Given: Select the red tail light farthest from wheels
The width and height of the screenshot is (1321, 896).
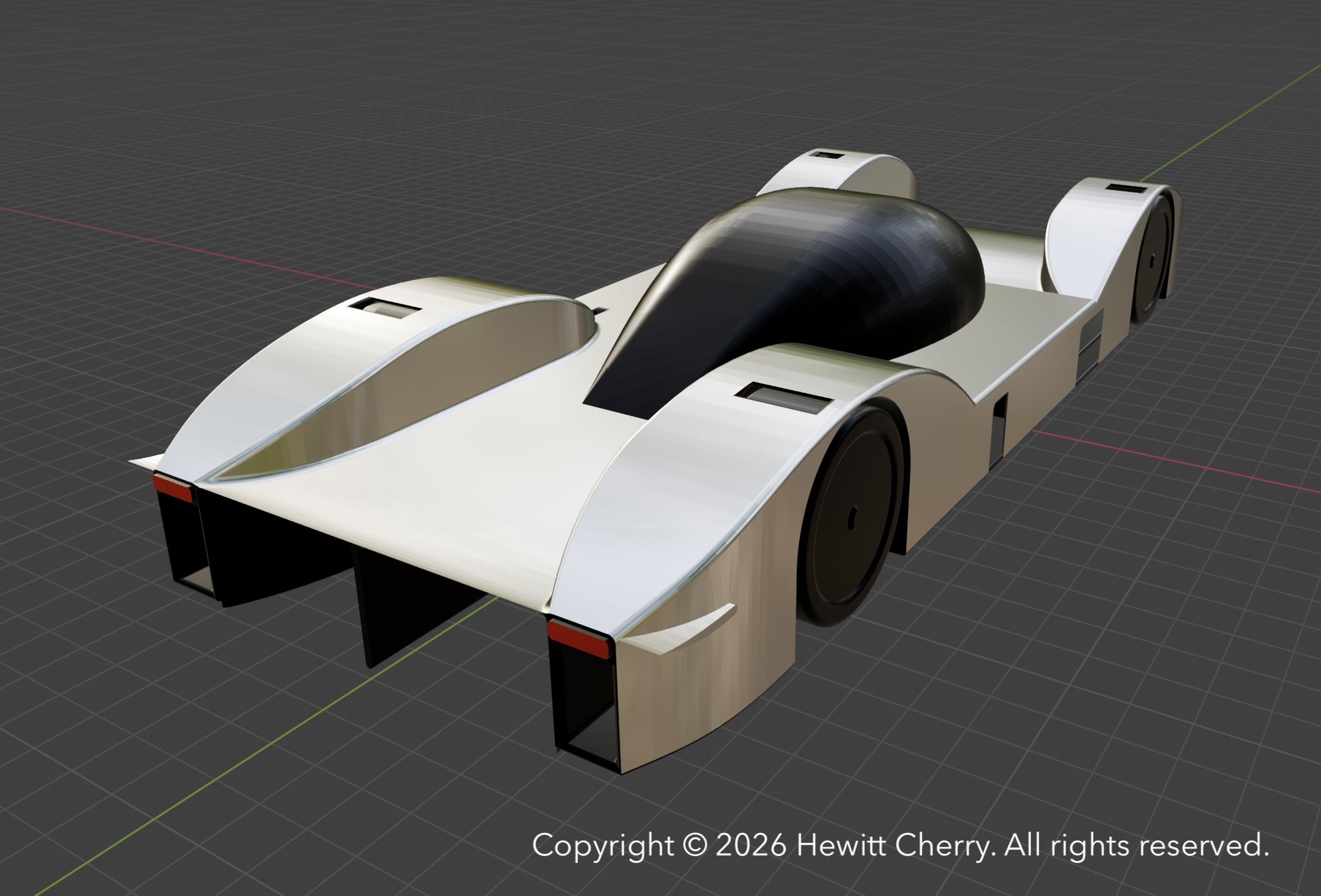Looking at the screenshot, I should (x=173, y=487).
